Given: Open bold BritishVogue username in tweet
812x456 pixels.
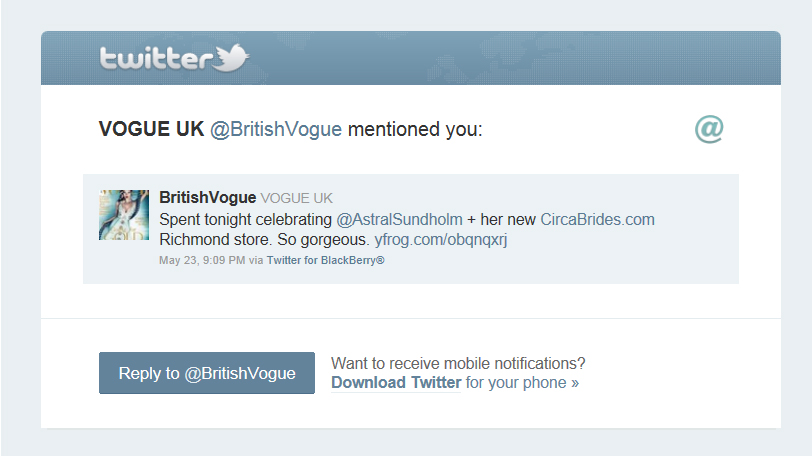Looking at the screenshot, I should click(208, 198).
